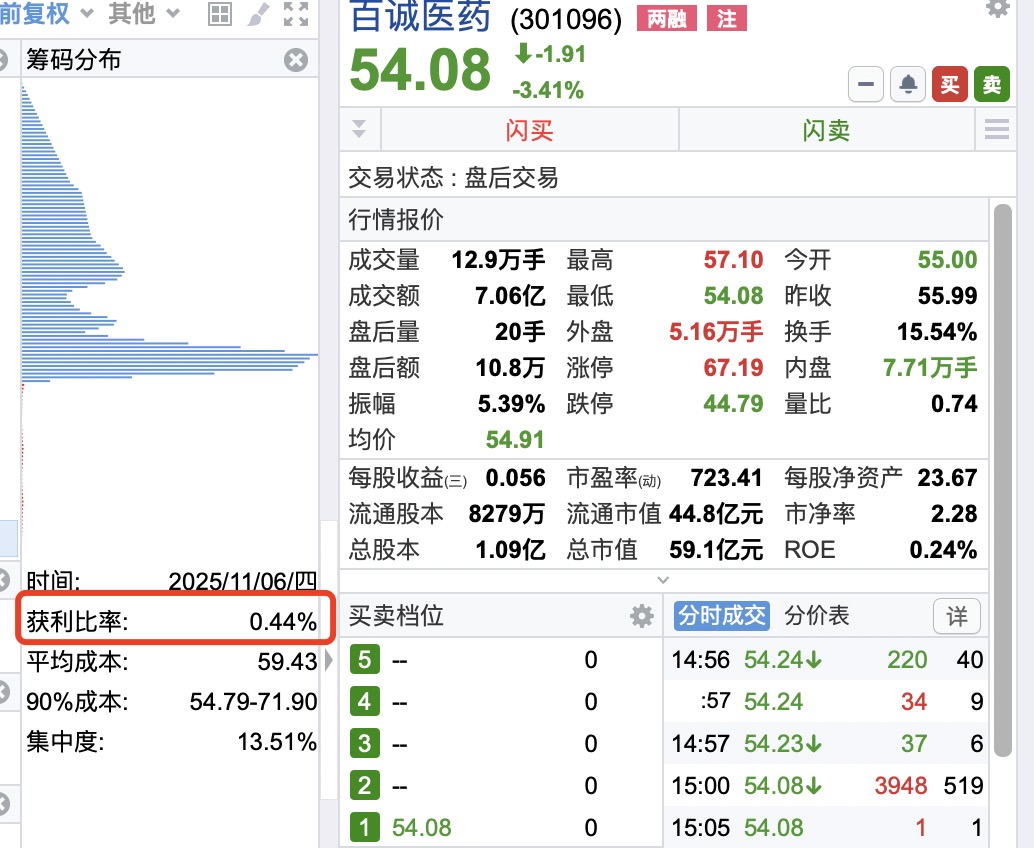The image size is (1034, 848).
Task: Click the grid layout icon
Action: click(x=220, y=14)
